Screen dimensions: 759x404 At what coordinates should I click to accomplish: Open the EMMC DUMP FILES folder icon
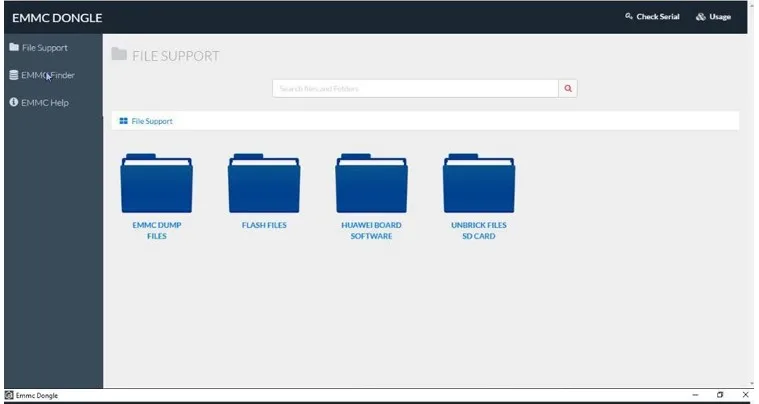156,183
